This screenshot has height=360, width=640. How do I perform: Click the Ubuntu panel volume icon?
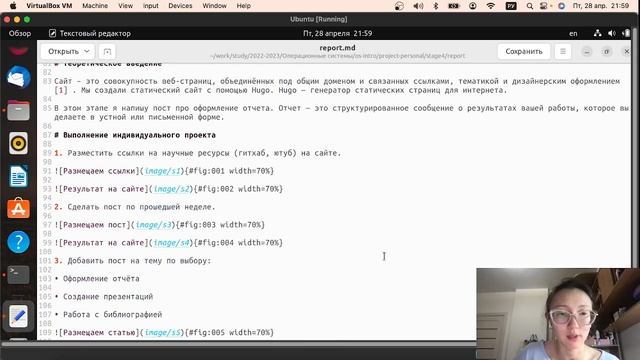click(x=611, y=33)
